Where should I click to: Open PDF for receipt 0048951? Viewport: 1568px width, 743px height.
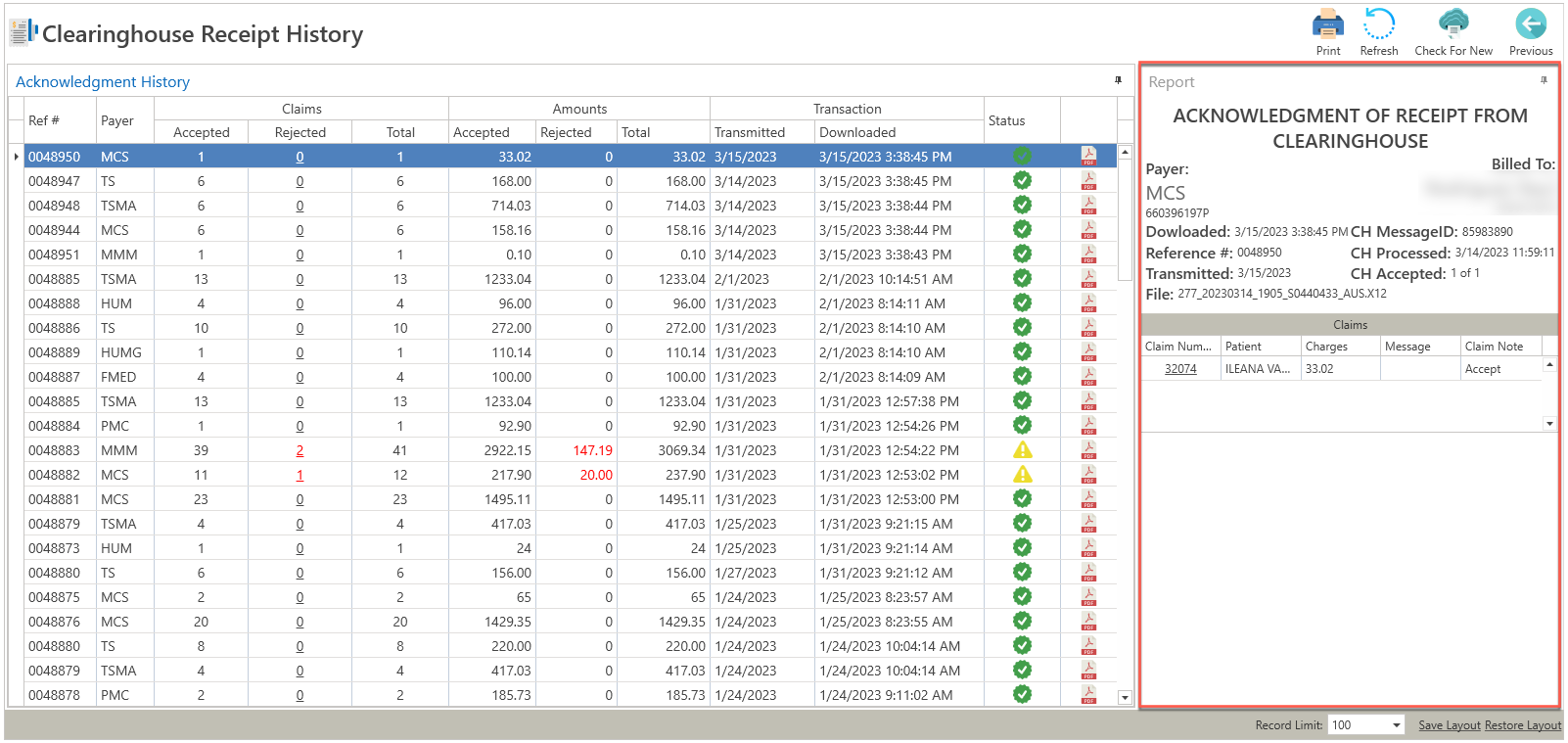pyautogui.click(x=1088, y=254)
